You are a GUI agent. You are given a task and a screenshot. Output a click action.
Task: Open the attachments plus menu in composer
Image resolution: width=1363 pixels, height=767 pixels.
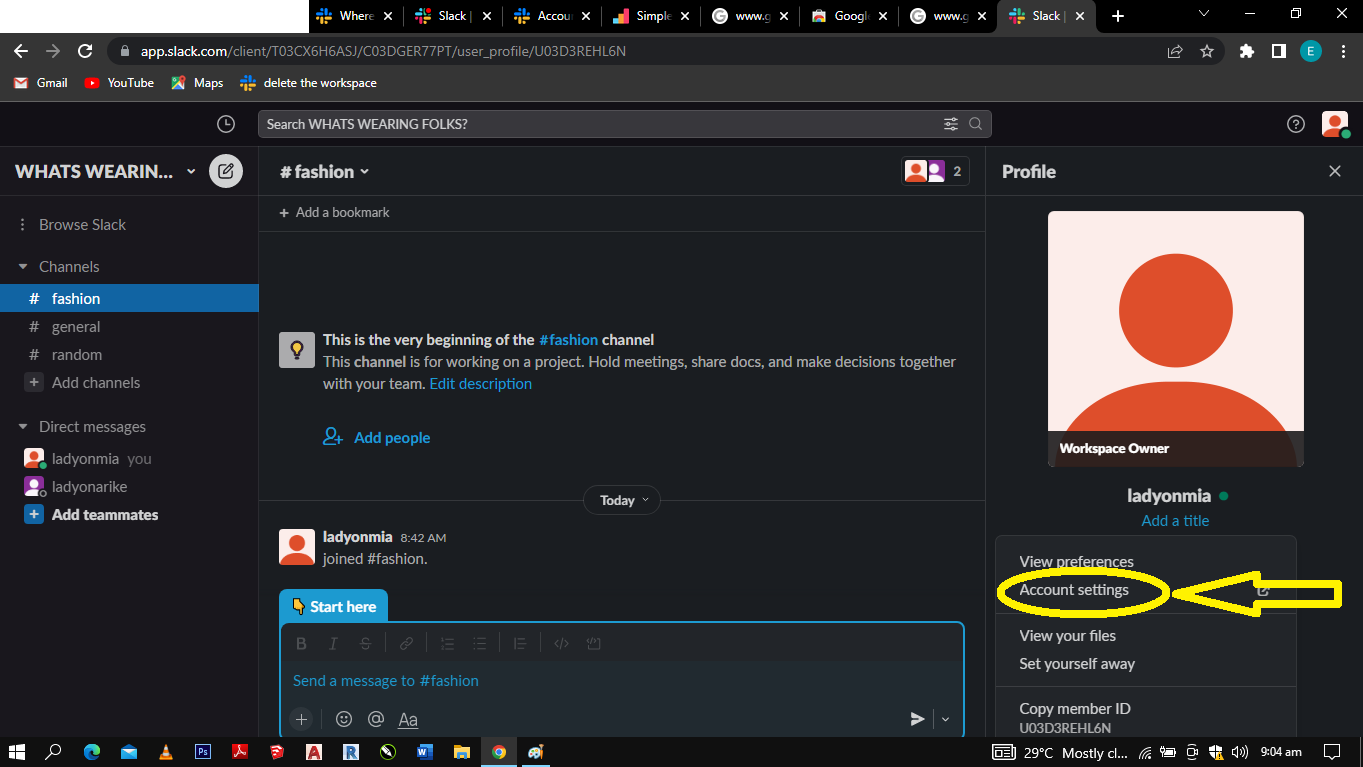(301, 719)
